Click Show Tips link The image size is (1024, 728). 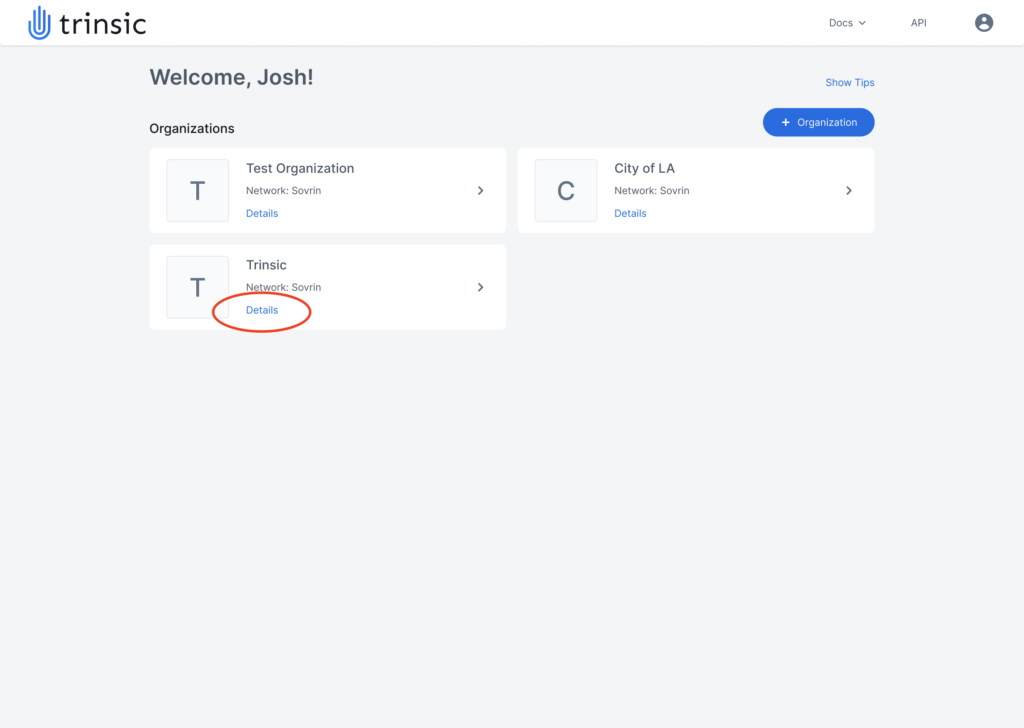(x=850, y=82)
